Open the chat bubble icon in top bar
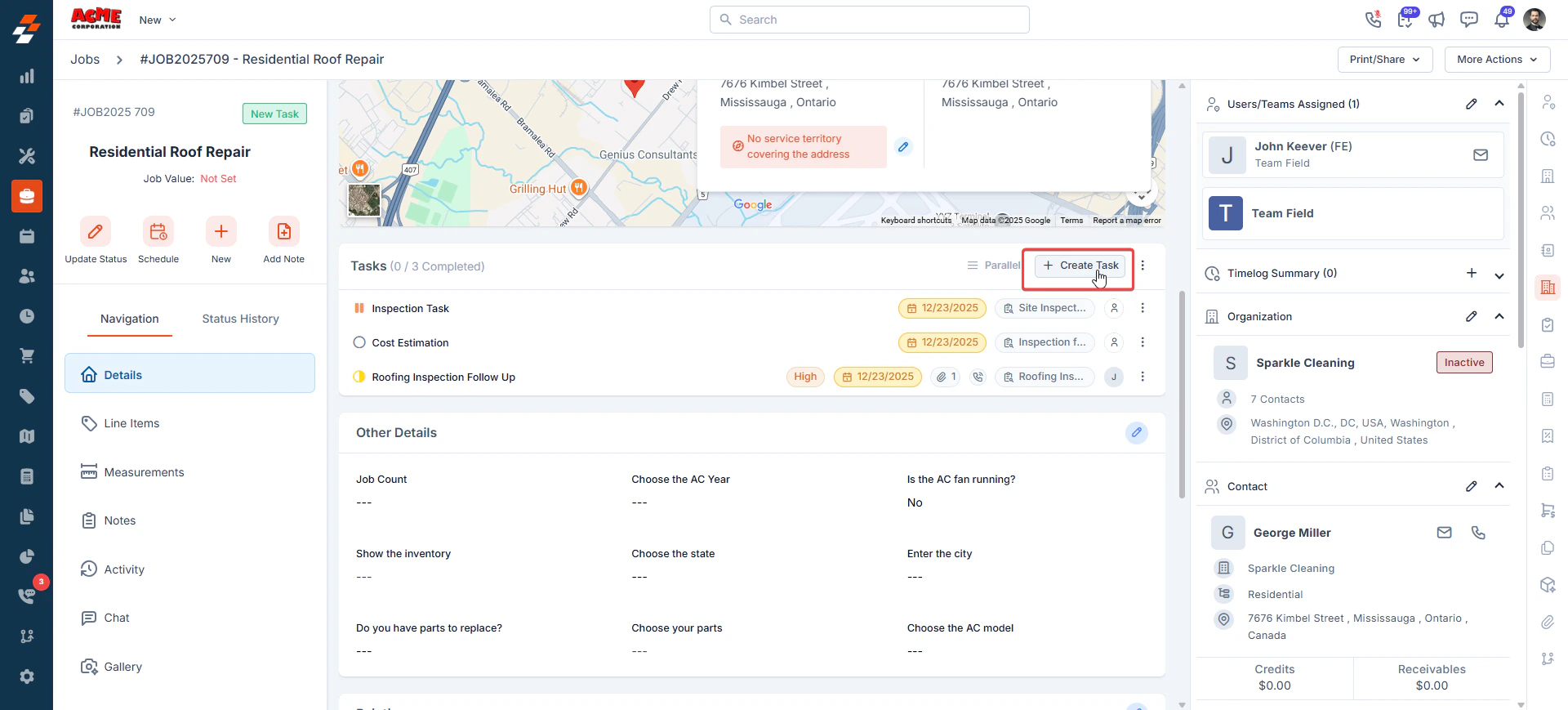The width and height of the screenshot is (1568, 710). point(1469,20)
